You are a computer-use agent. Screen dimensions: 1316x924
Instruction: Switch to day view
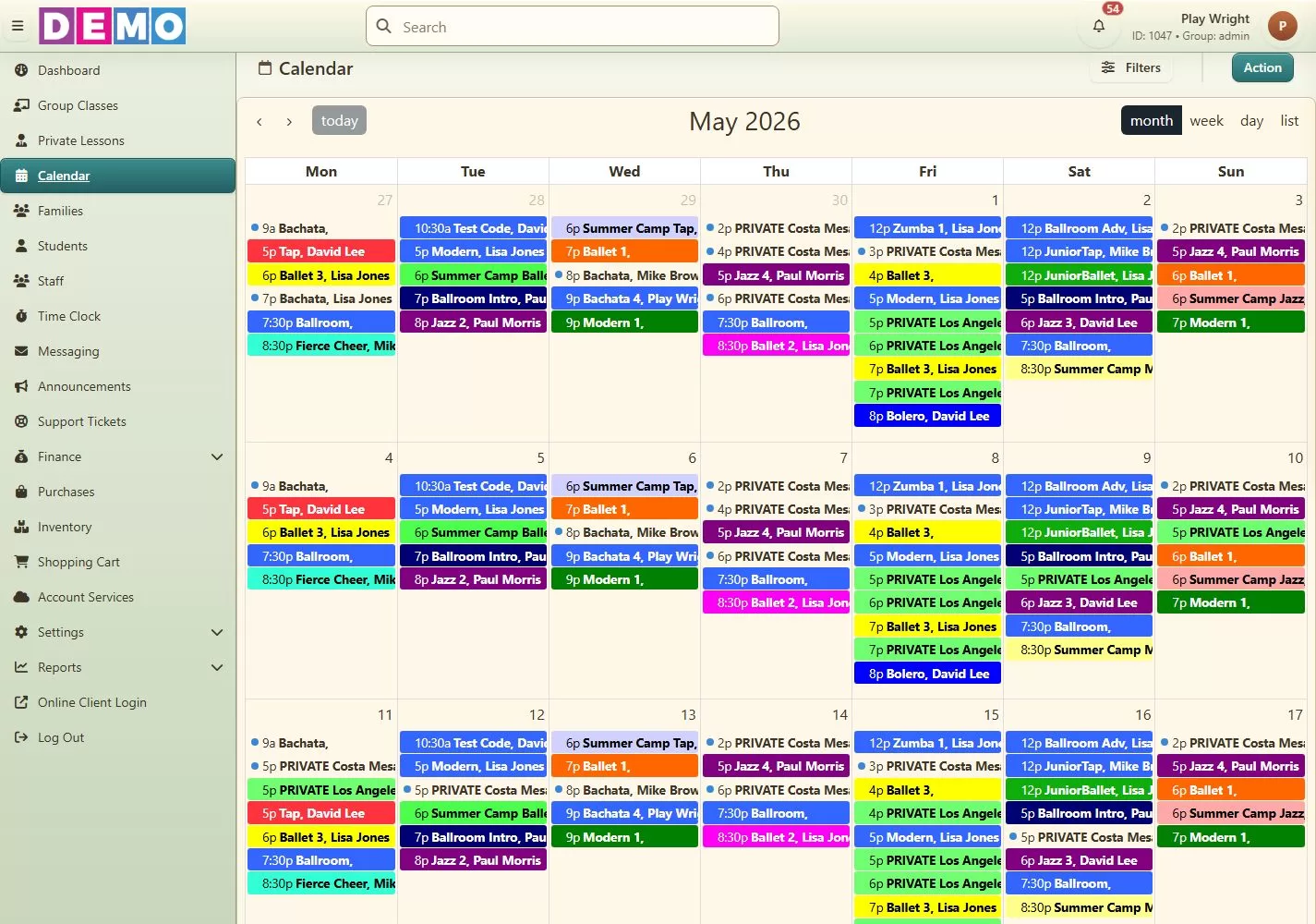(1251, 120)
